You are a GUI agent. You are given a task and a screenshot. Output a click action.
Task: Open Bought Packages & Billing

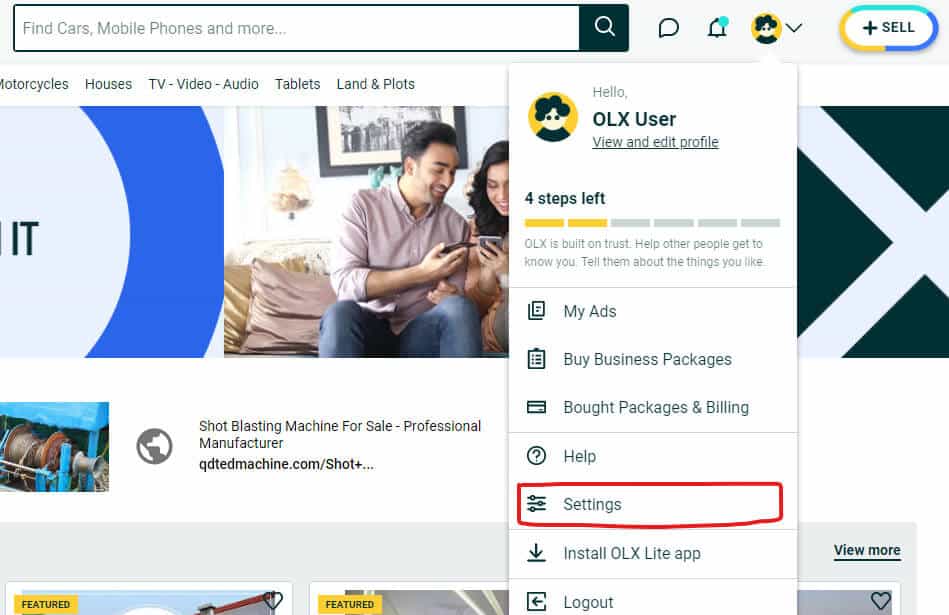[x=653, y=407]
